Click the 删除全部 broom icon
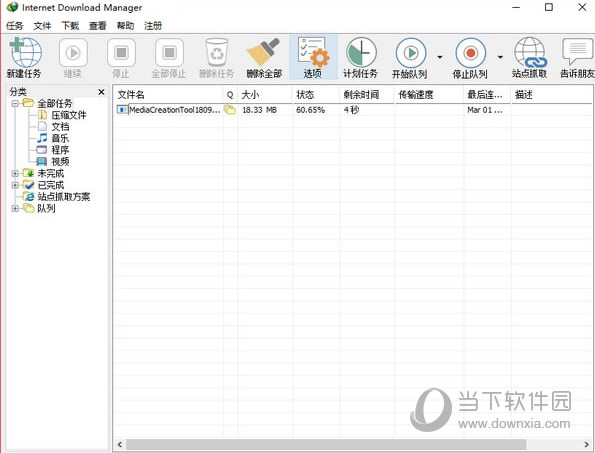This screenshot has width=595, height=453. [x=264, y=52]
